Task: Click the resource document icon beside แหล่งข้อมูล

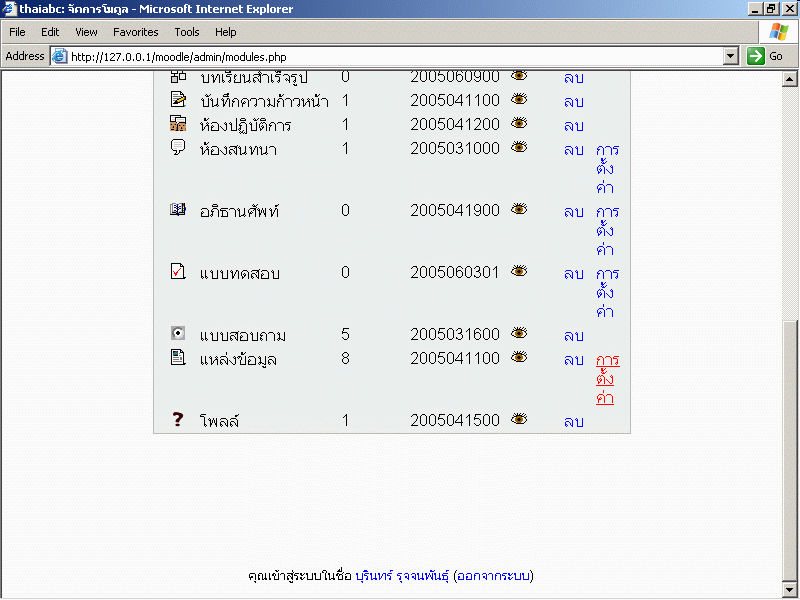Action: [x=178, y=357]
